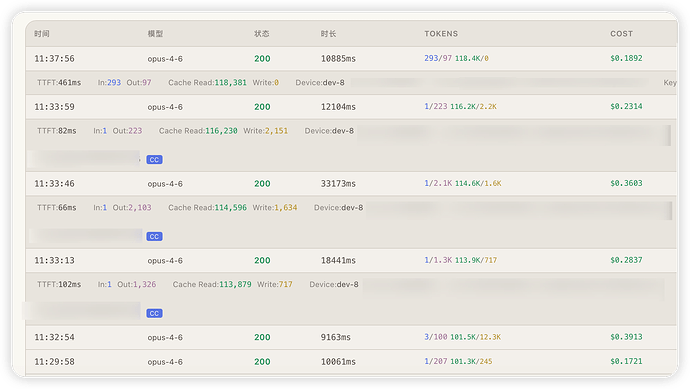
Task: Click the 时长 column header
Action: tap(328, 34)
